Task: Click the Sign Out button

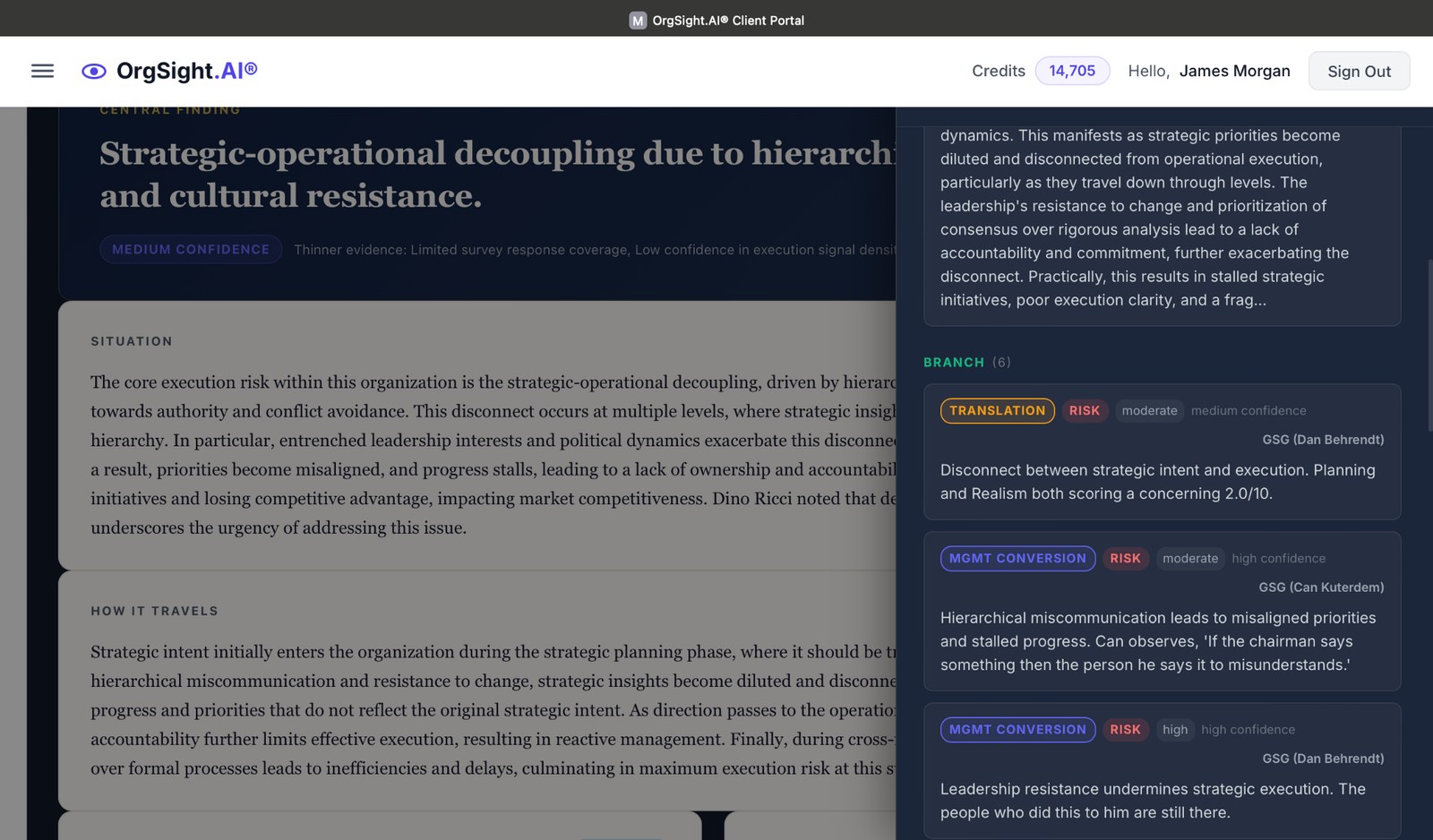Action: pos(1359,72)
